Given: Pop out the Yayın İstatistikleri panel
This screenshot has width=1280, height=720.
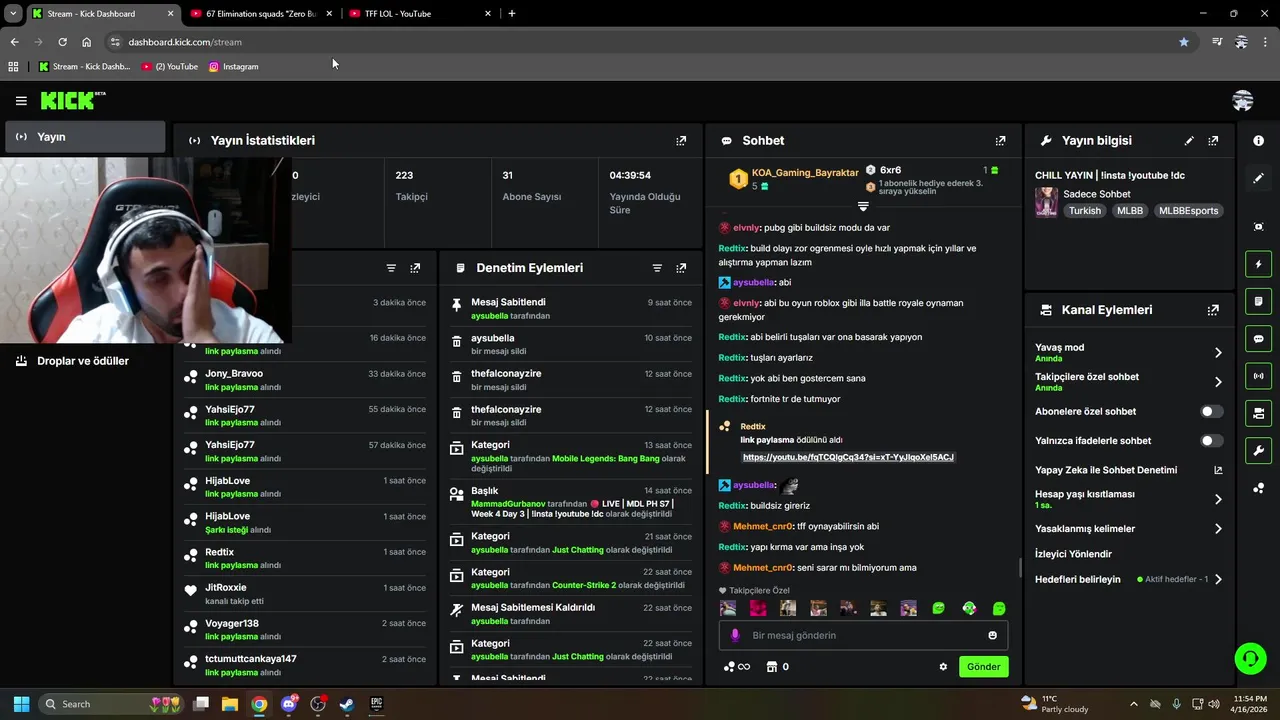Looking at the screenshot, I should pyautogui.click(x=681, y=141).
